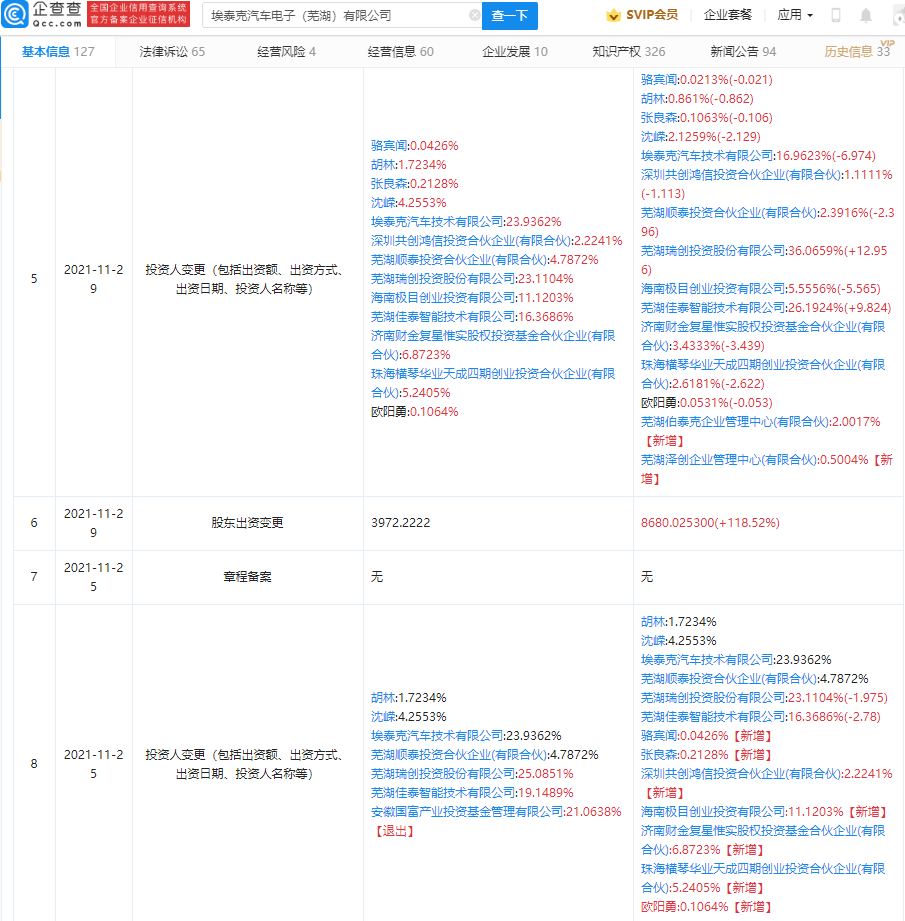Open SVIP会员 membership page
This screenshot has height=921, width=905.
(x=652, y=15)
